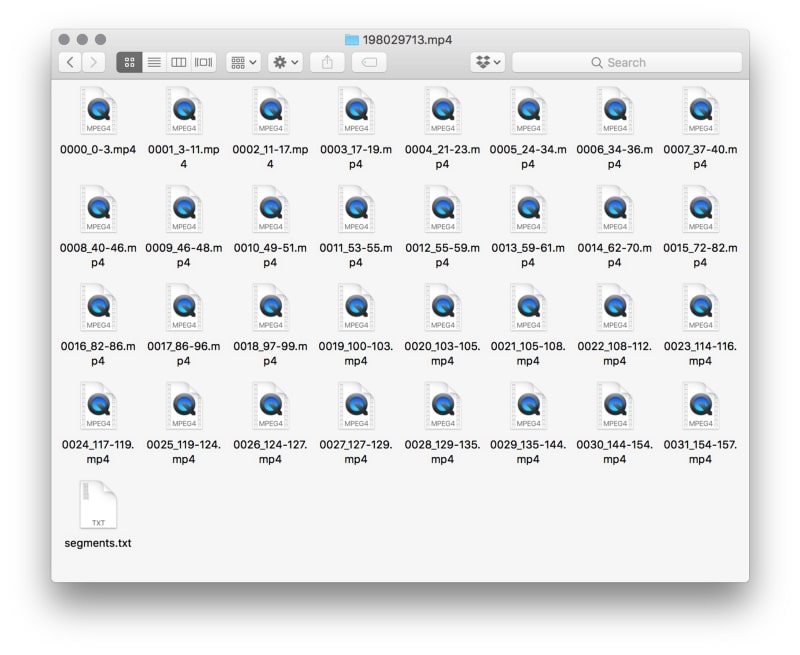The height and width of the screenshot is (655, 800).
Task: Select file 0006_34-36.mp4 icon
Action: pos(615,111)
